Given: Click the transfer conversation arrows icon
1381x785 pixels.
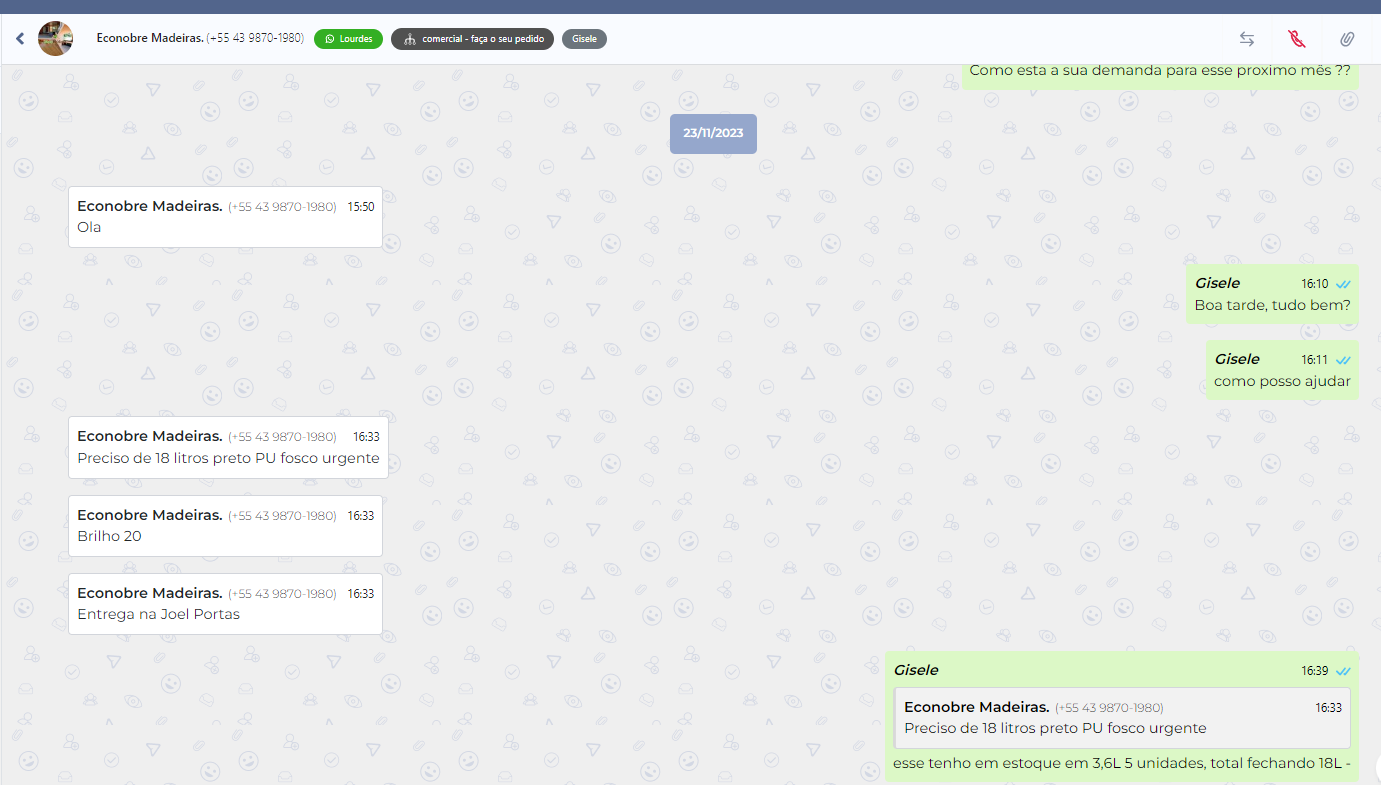Looking at the screenshot, I should click(x=1247, y=39).
